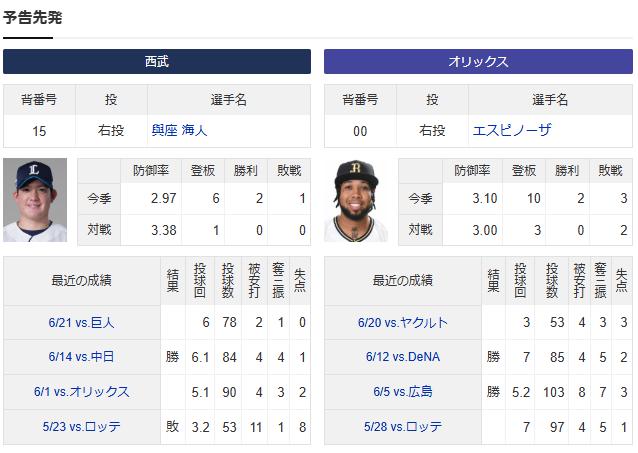Screen dimensions: 638x453
Task: Open player link エスピノーザ
Action: [512, 130]
